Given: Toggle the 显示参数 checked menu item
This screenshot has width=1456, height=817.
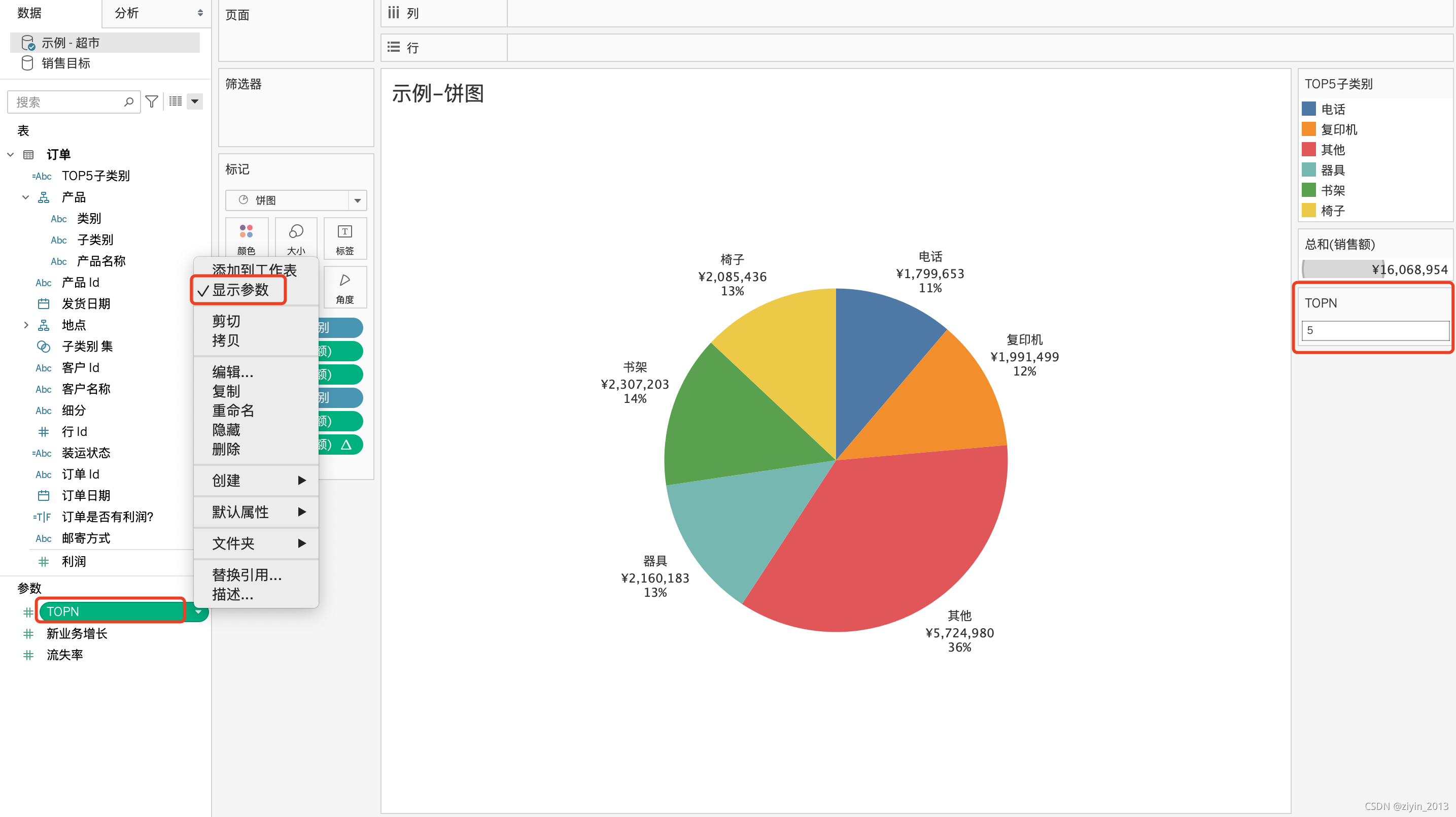Looking at the screenshot, I should point(239,290).
